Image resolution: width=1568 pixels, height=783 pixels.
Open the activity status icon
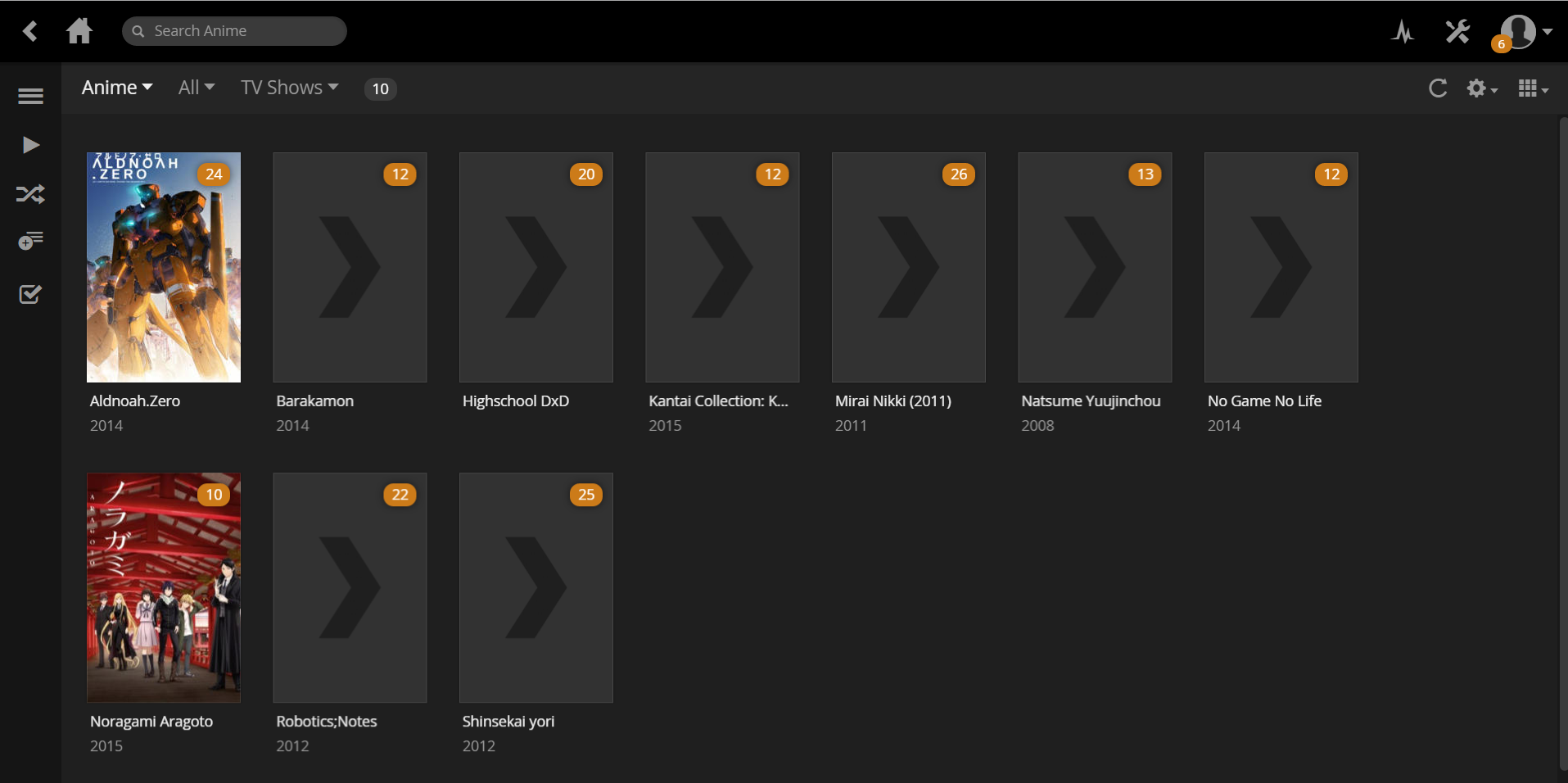point(1403,32)
